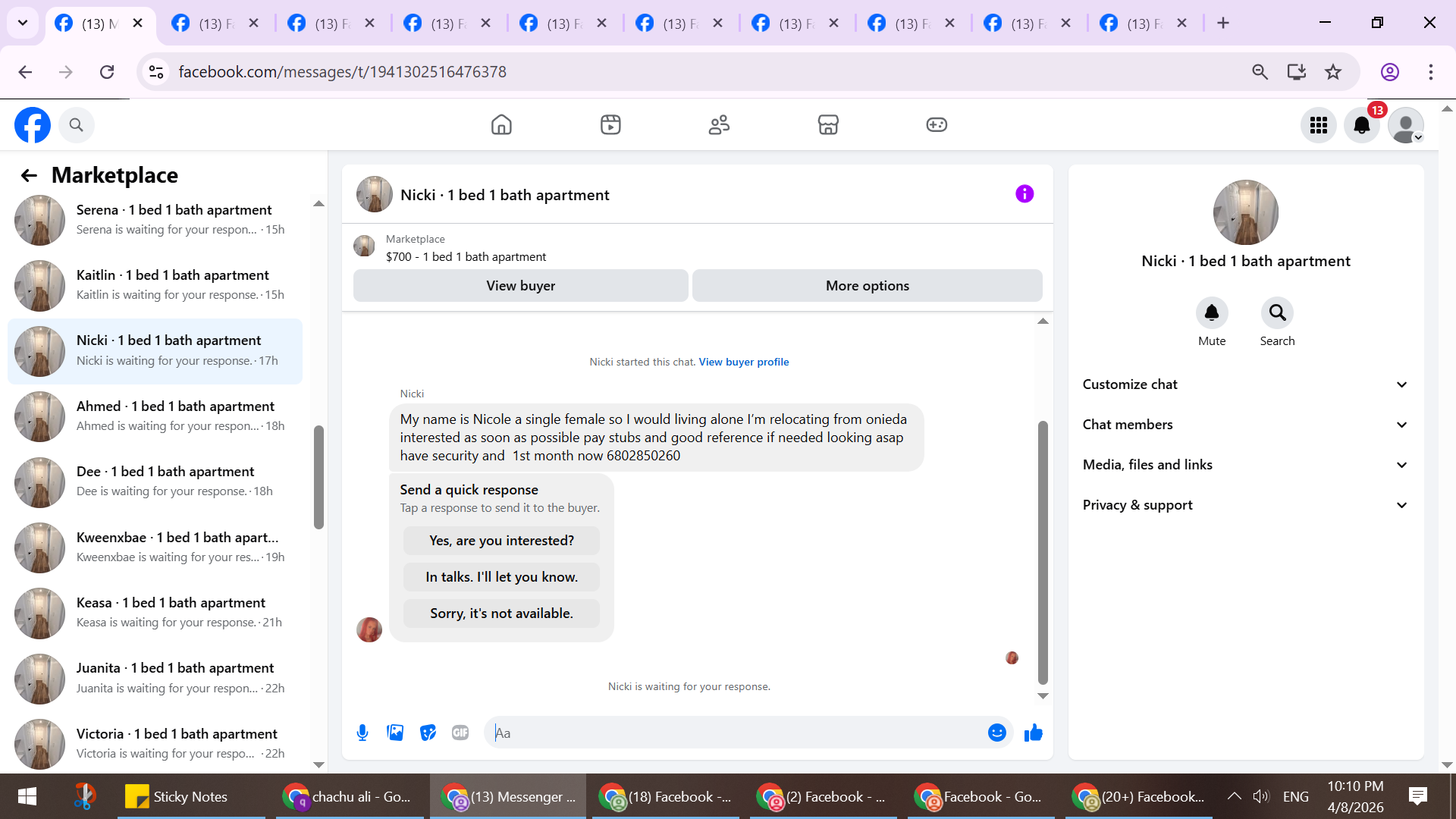Image resolution: width=1456 pixels, height=819 pixels.
Task: Open the purple conversation information icon
Action: pos(1025,194)
